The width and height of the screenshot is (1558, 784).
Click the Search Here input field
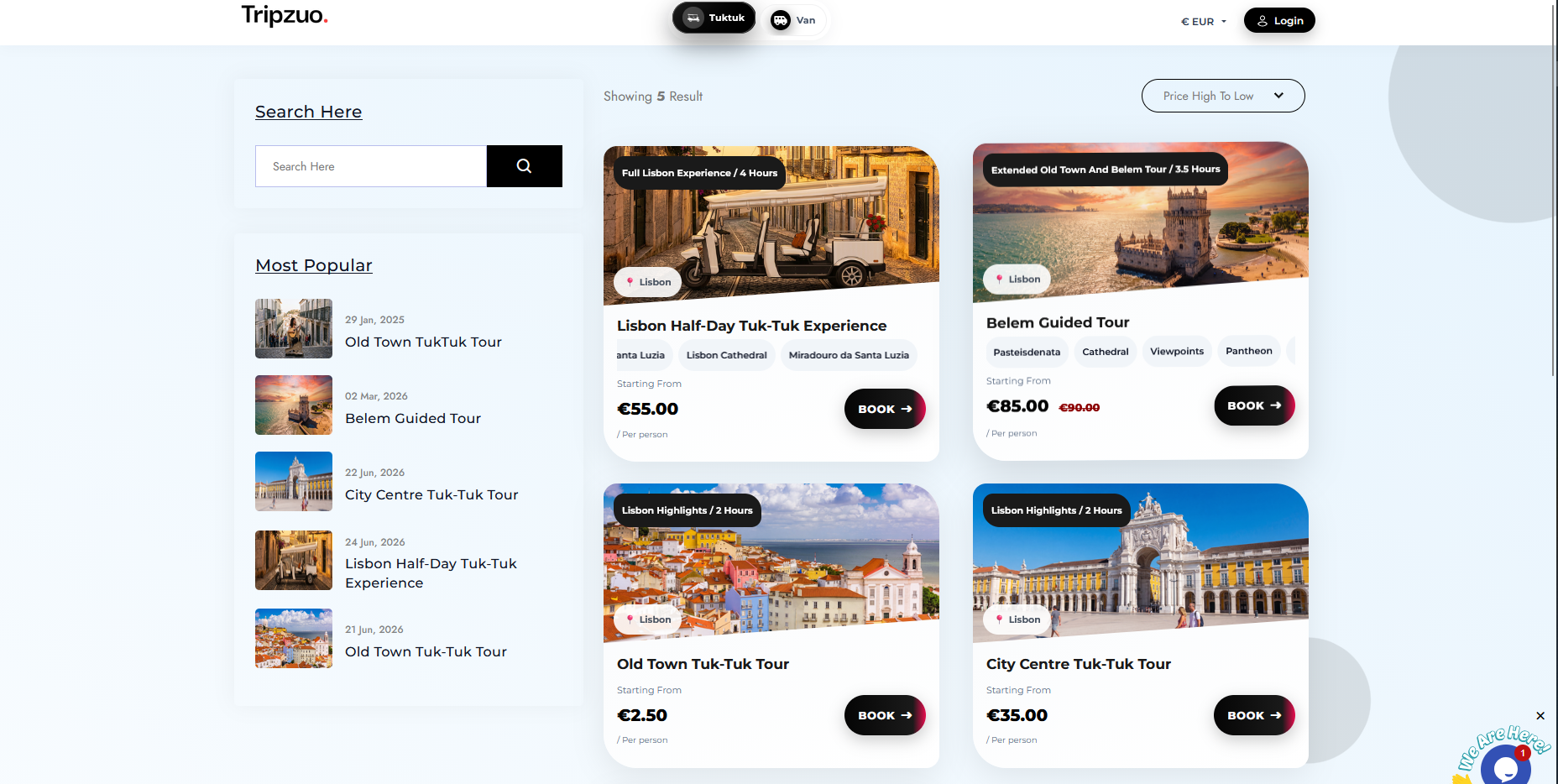coord(371,166)
